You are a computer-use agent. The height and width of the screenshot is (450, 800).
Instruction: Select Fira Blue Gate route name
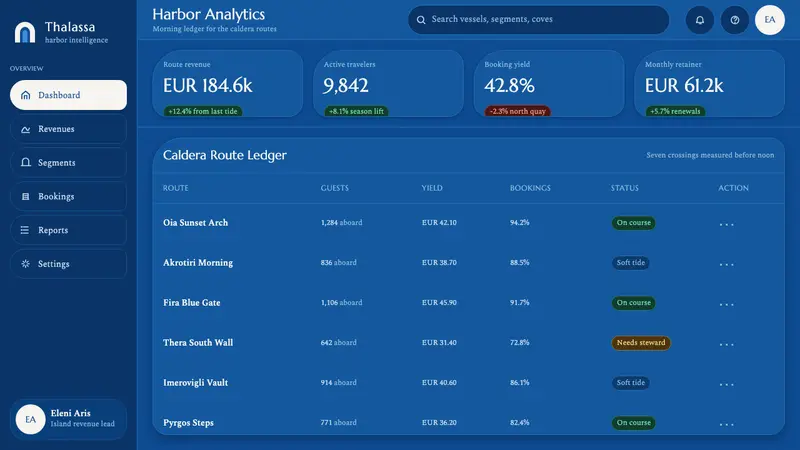(192, 303)
